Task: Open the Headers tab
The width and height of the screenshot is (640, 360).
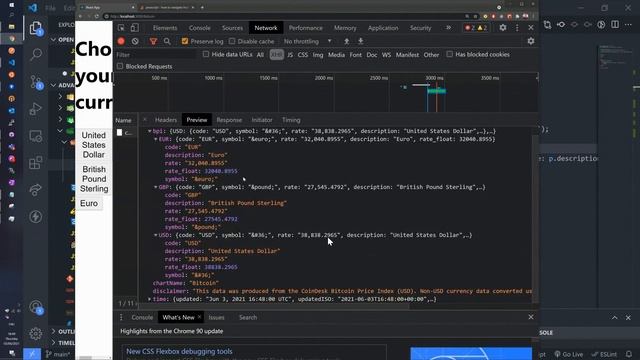Action: point(166,120)
